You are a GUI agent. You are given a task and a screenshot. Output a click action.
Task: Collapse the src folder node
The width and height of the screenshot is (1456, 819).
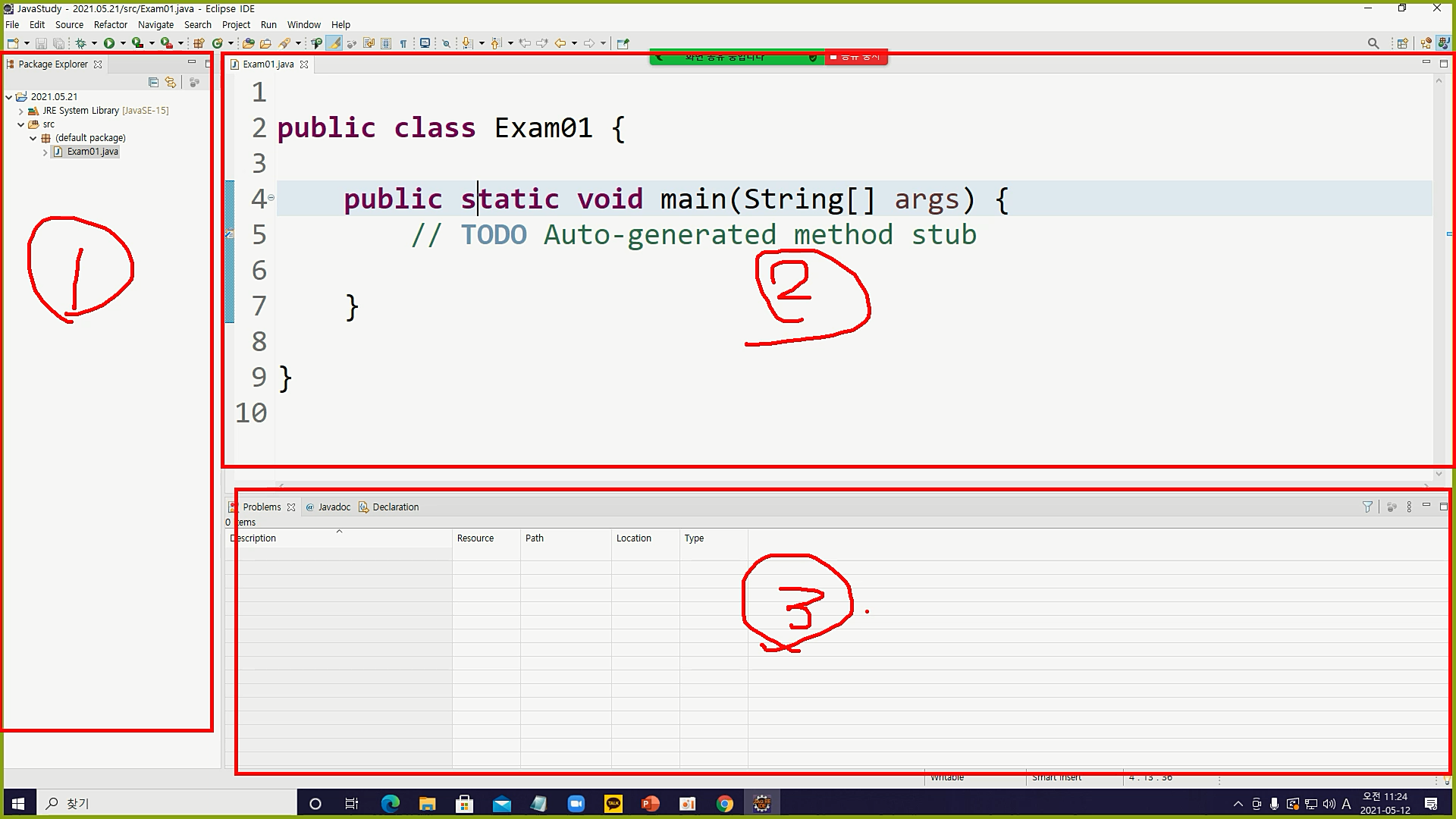click(21, 124)
